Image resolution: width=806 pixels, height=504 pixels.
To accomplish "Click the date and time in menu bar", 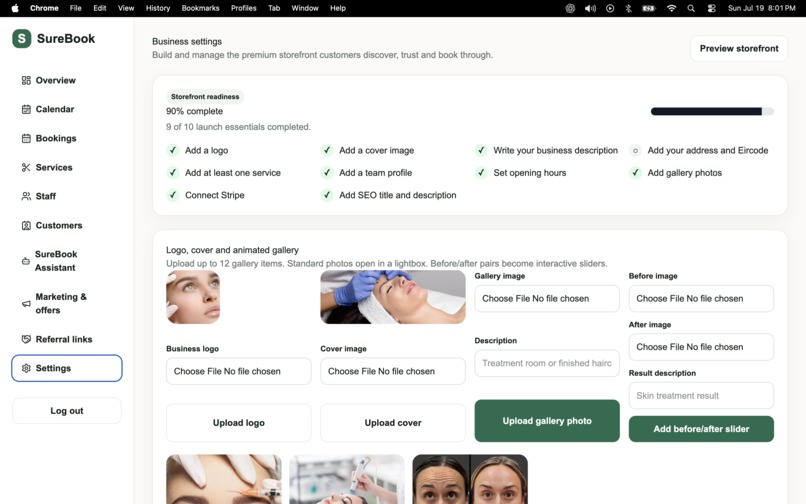I will tap(761, 8).
